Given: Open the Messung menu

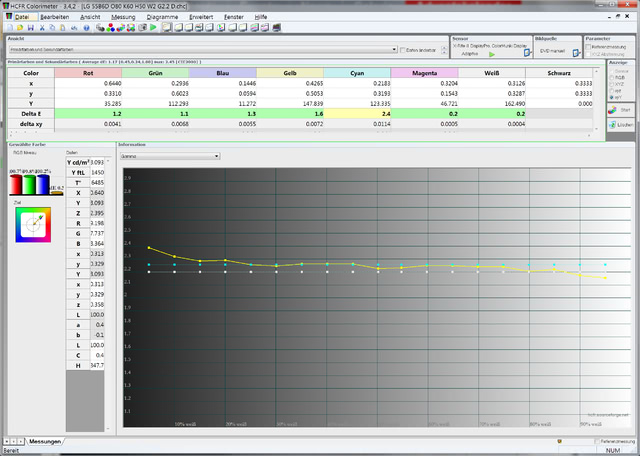Looking at the screenshot, I should pyautogui.click(x=123, y=17).
